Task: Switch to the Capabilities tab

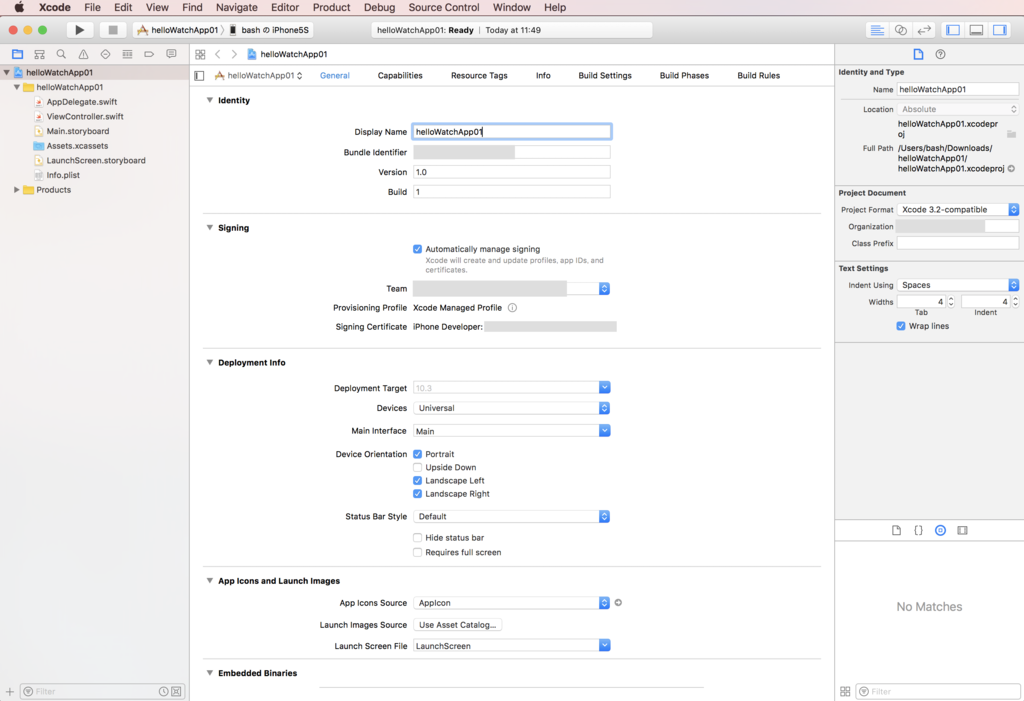Action: [400, 76]
